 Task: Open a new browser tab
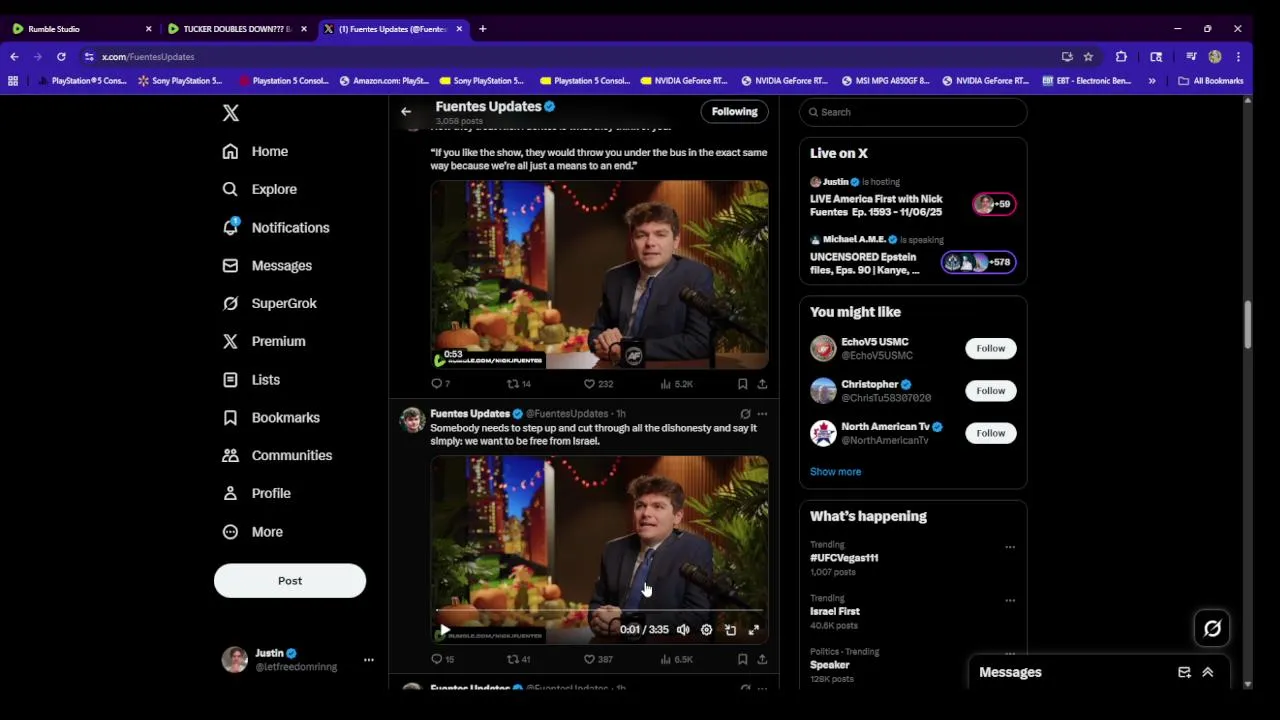482,29
